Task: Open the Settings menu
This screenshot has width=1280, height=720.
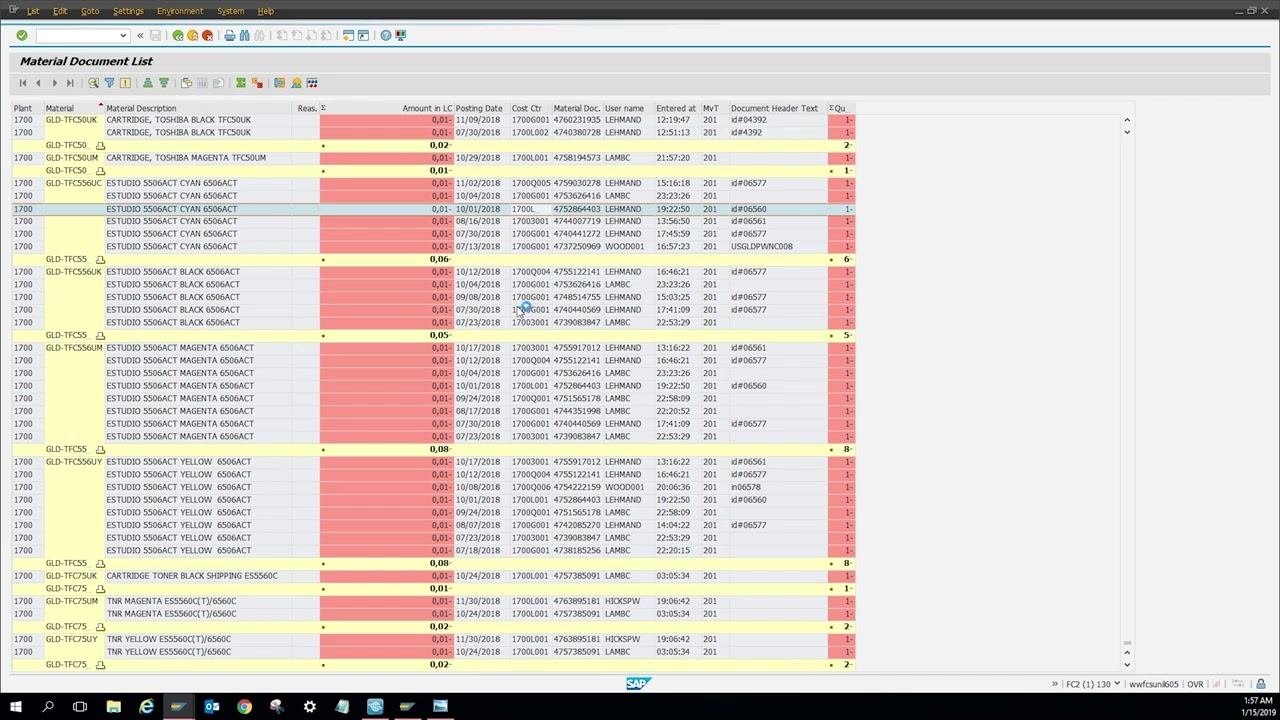Action: click(x=128, y=11)
